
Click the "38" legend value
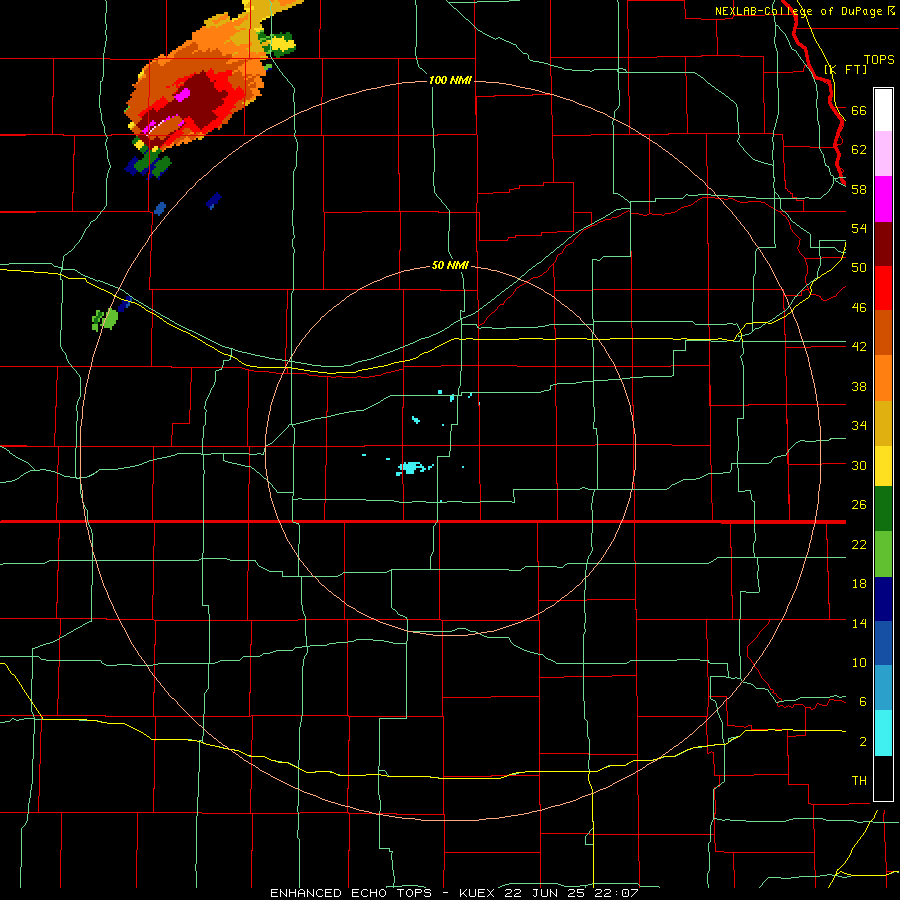point(859,386)
